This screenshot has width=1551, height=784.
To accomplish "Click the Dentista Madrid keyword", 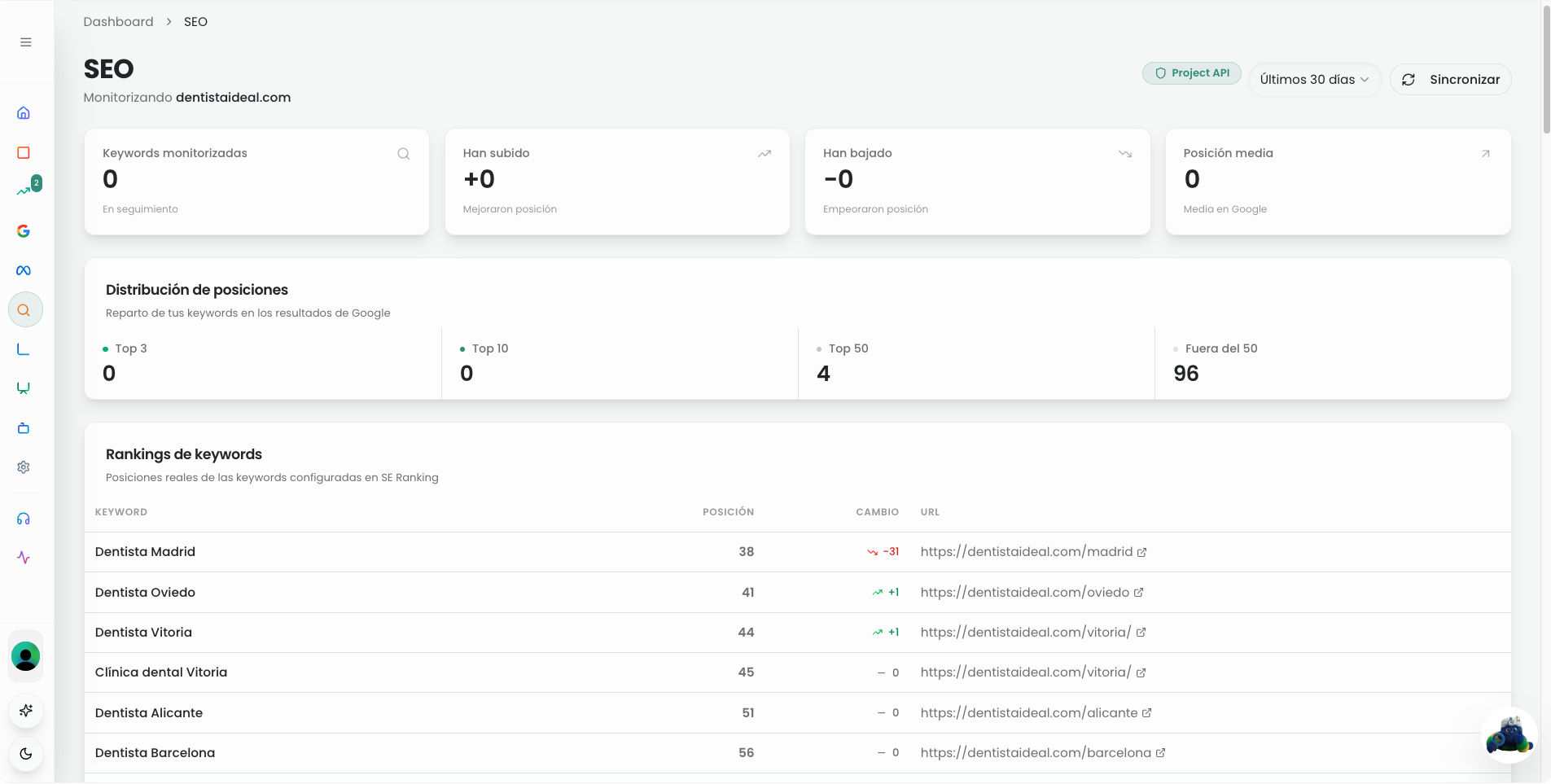I will click(x=145, y=552).
